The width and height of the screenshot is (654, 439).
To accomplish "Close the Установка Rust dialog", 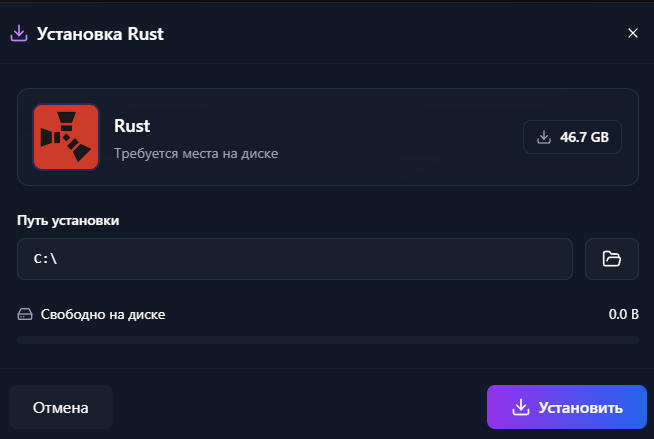I will [x=632, y=33].
